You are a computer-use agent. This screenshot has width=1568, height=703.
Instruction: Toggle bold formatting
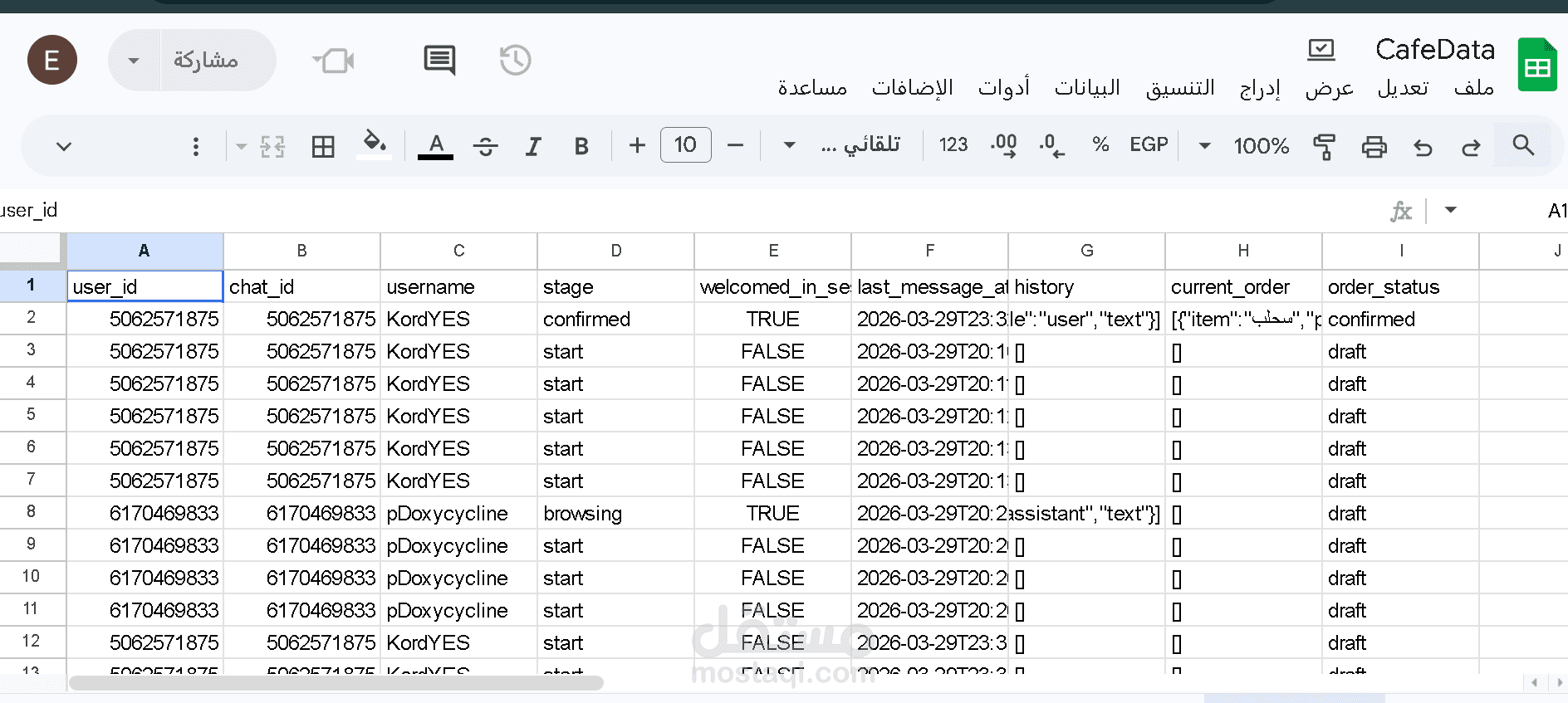581,147
